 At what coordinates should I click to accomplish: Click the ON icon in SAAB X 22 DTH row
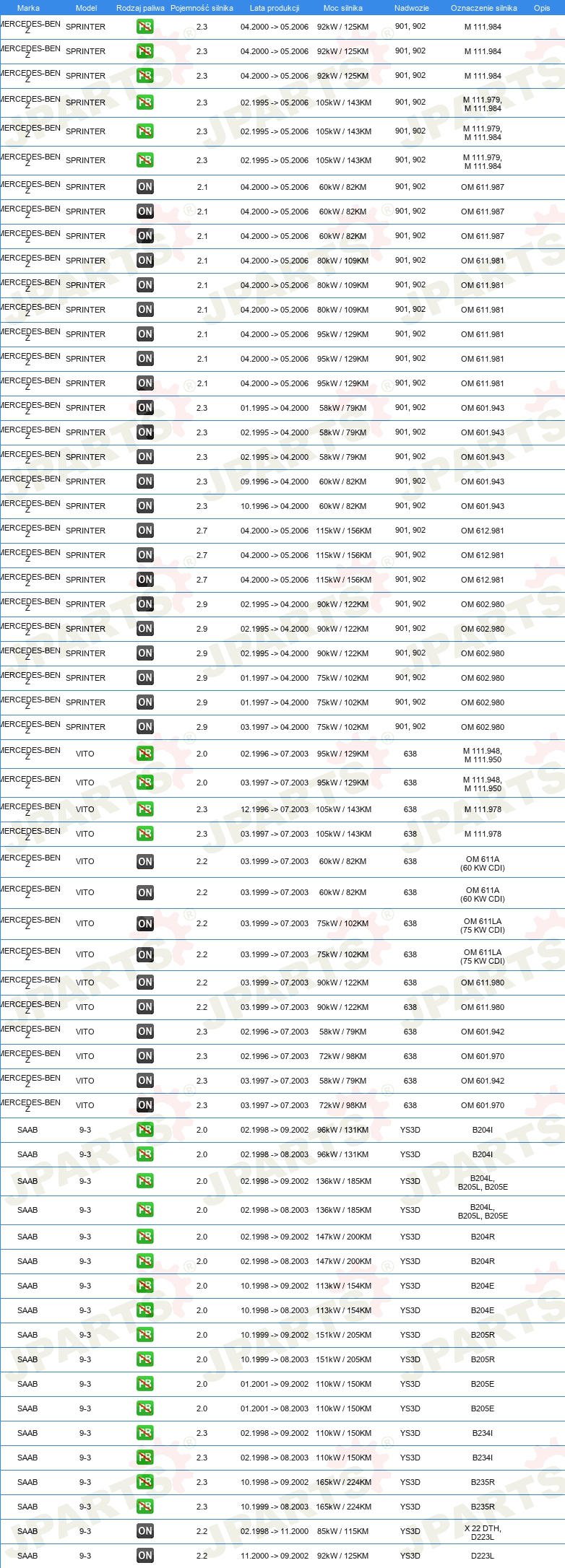click(145, 1531)
